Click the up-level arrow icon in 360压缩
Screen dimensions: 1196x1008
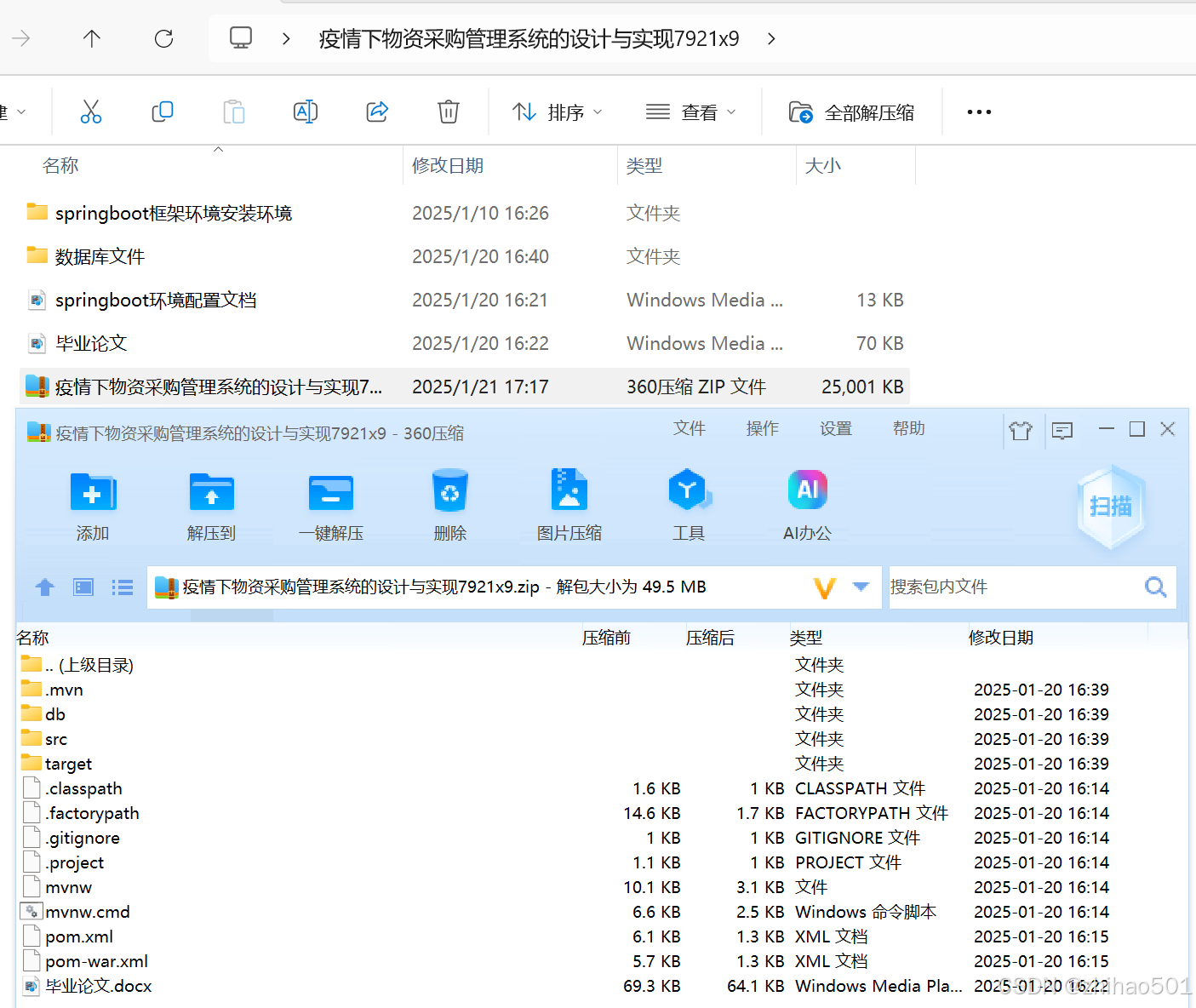[45, 587]
